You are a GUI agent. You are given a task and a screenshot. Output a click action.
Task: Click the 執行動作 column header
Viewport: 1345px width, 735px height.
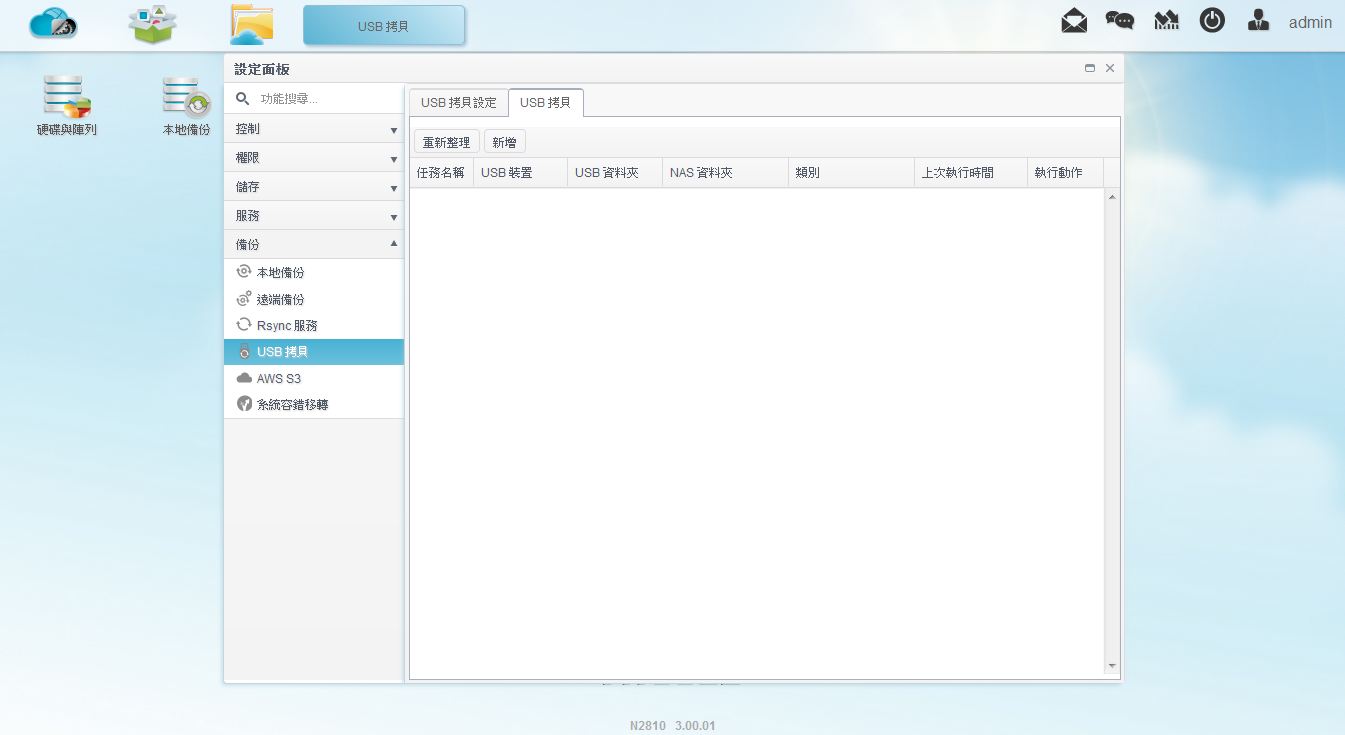pos(1065,173)
